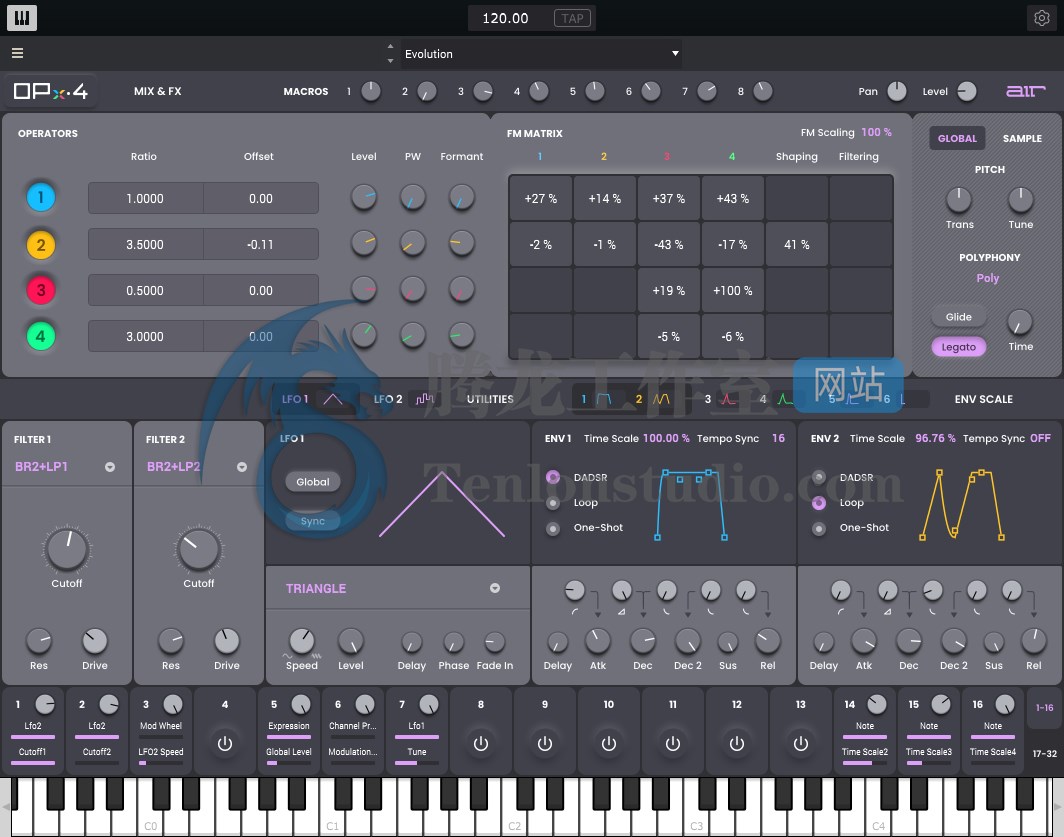Select ENV 2 Loop mode
Viewport: 1064px width, 837px height.
click(819, 503)
